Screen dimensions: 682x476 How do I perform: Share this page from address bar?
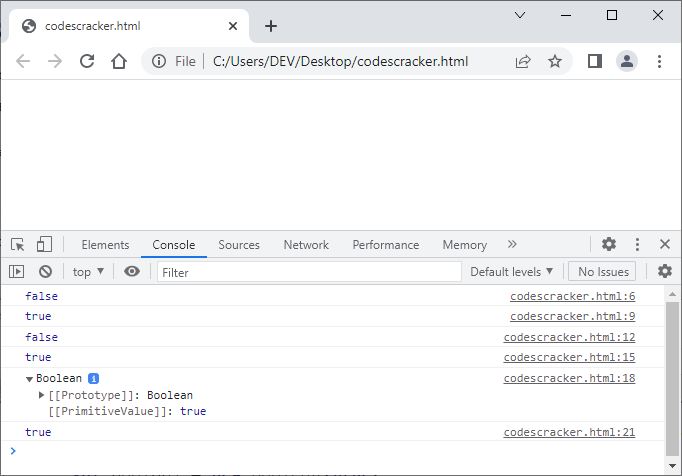coord(523,61)
